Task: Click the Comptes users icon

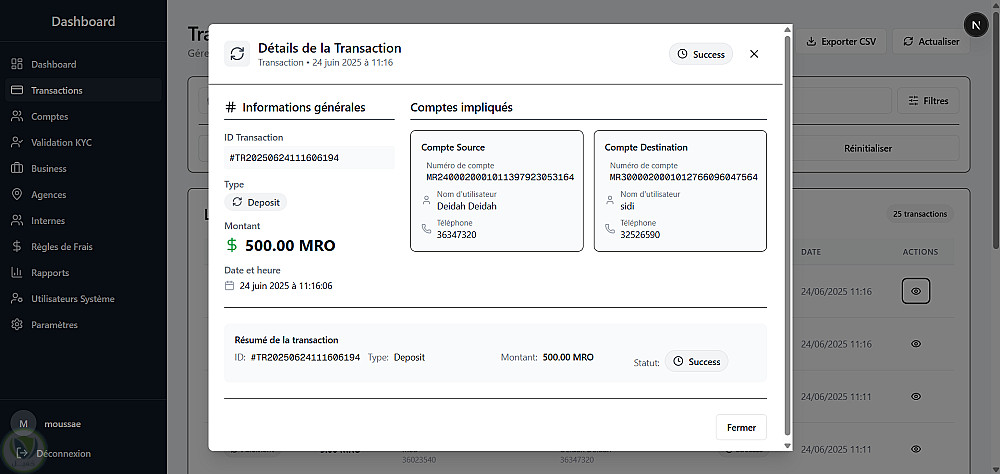Action: point(17,116)
